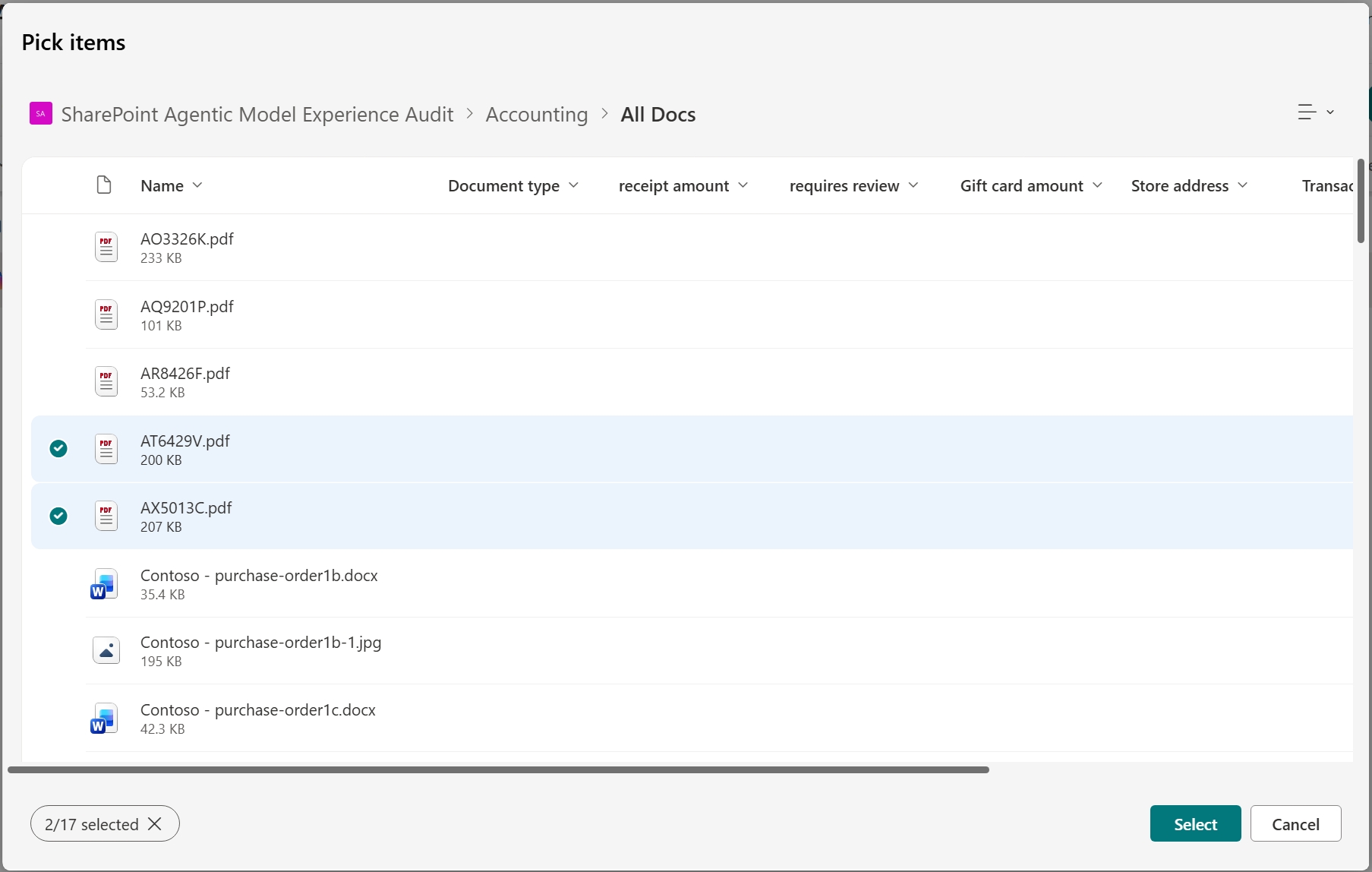Expand the Store address column options
The height and width of the screenshot is (872, 1372).
tap(1243, 185)
